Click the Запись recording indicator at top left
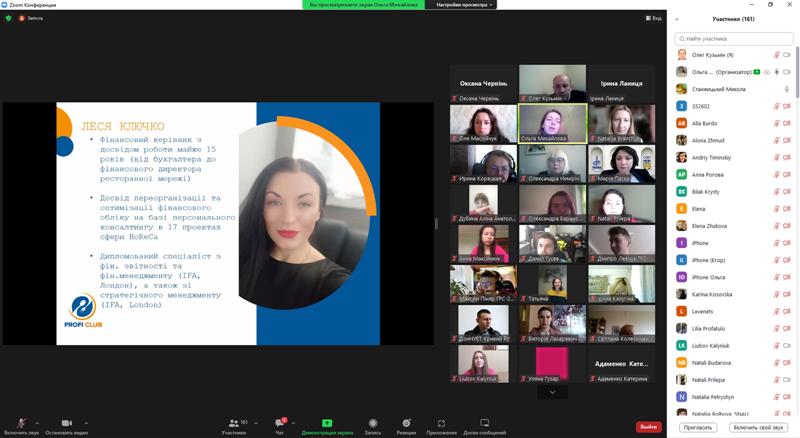Viewport: 800px width, 438px height. tap(31, 18)
